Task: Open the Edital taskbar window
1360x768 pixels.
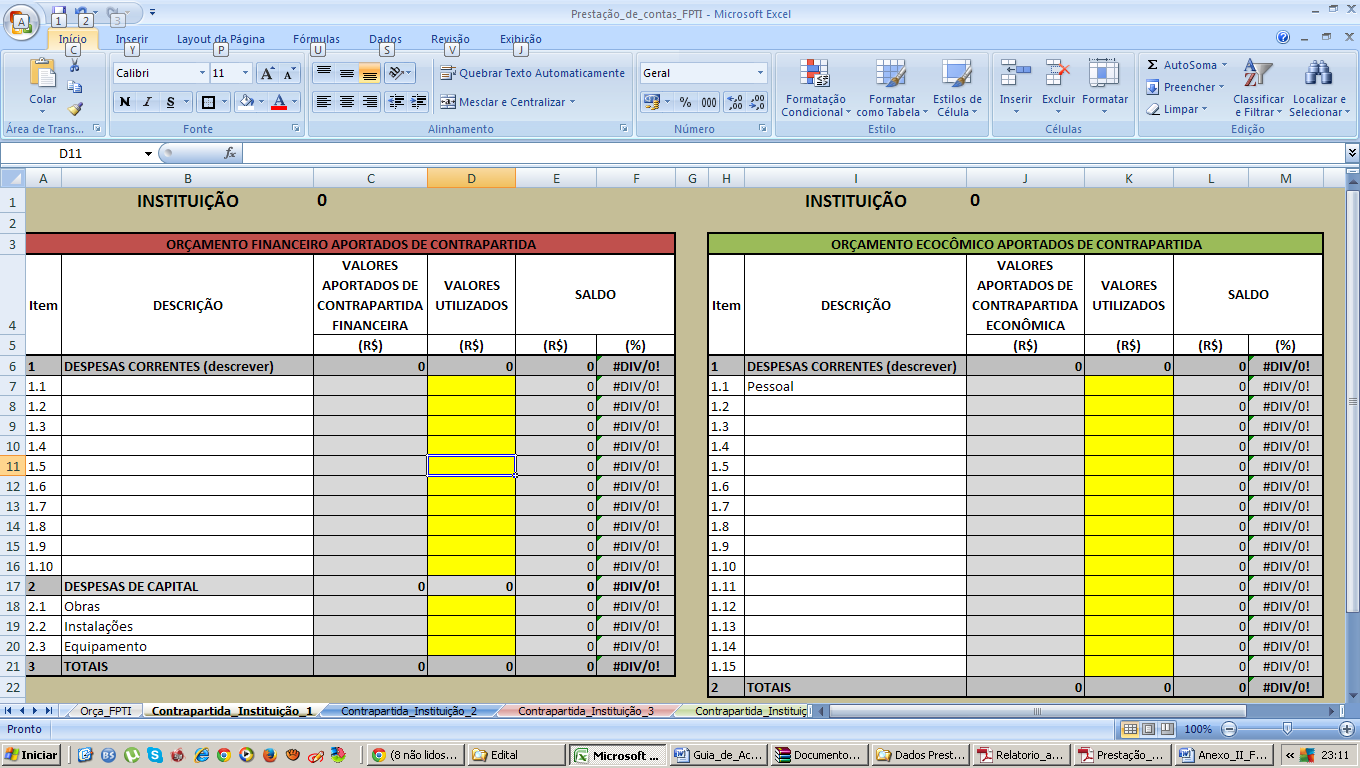Action: click(x=516, y=755)
